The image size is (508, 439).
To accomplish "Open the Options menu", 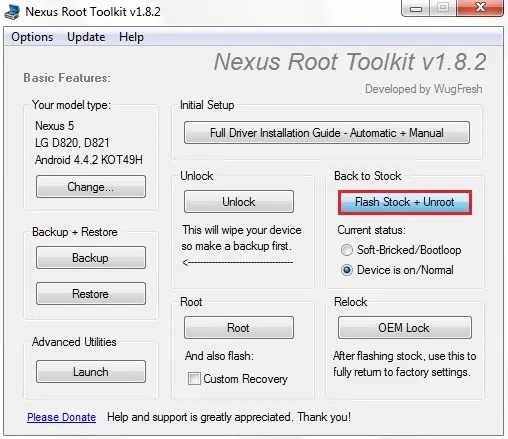I will pyautogui.click(x=32, y=37).
